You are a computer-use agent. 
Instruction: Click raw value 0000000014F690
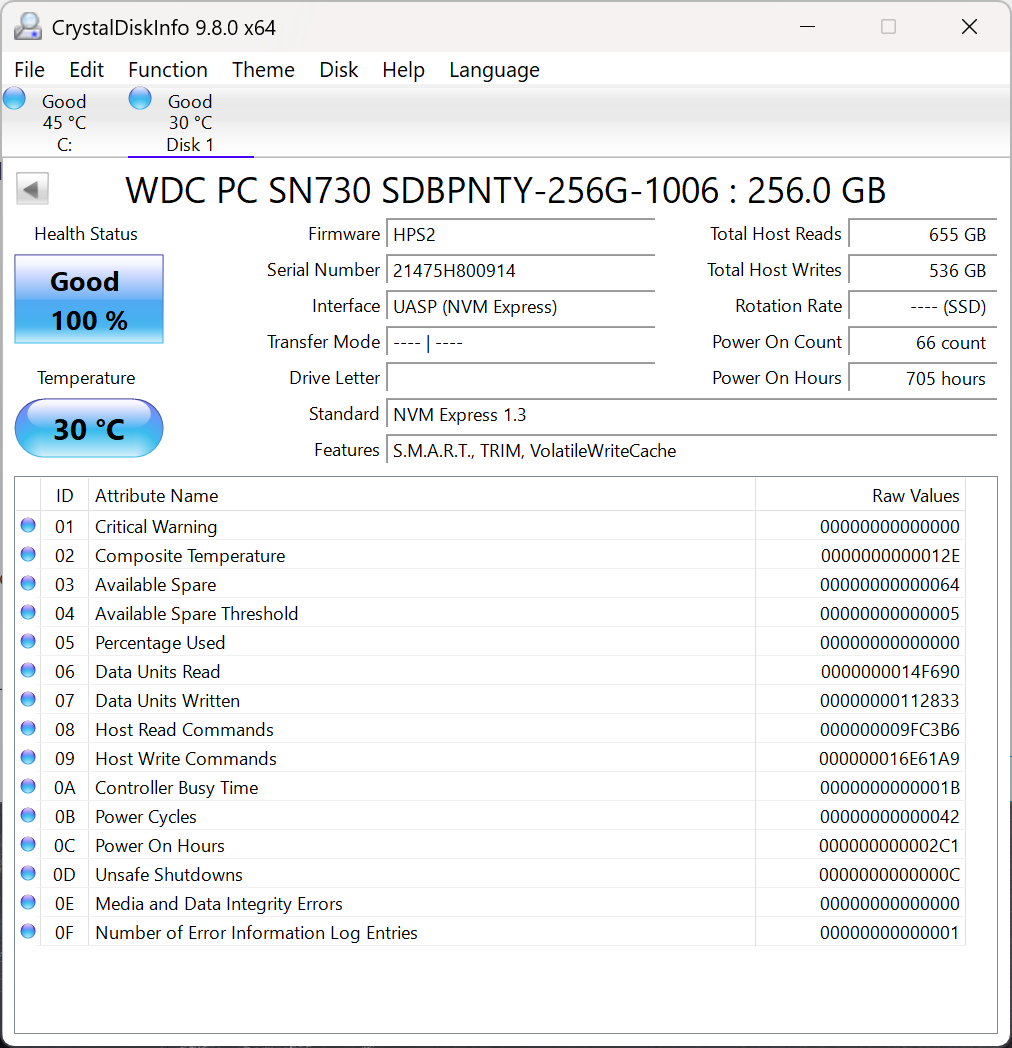tap(890, 672)
